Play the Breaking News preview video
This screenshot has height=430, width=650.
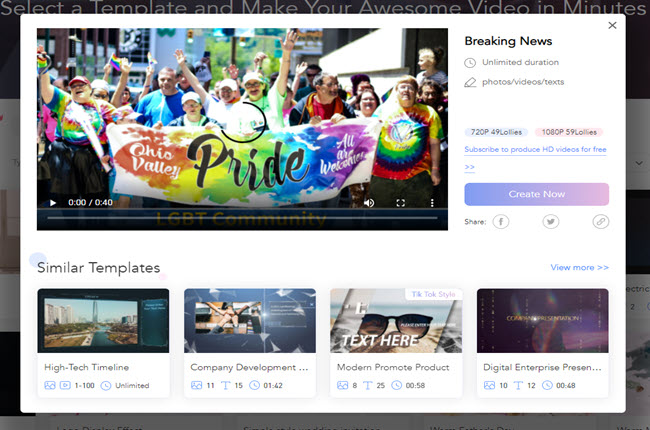pyautogui.click(x=52, y=202)
